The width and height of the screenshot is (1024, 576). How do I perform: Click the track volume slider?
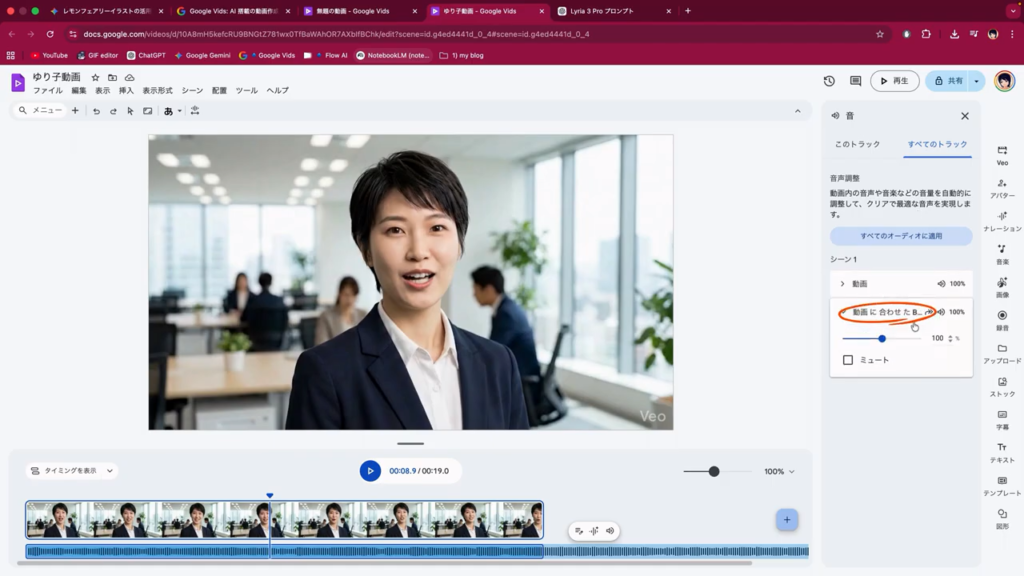click(x=881, y=338)
